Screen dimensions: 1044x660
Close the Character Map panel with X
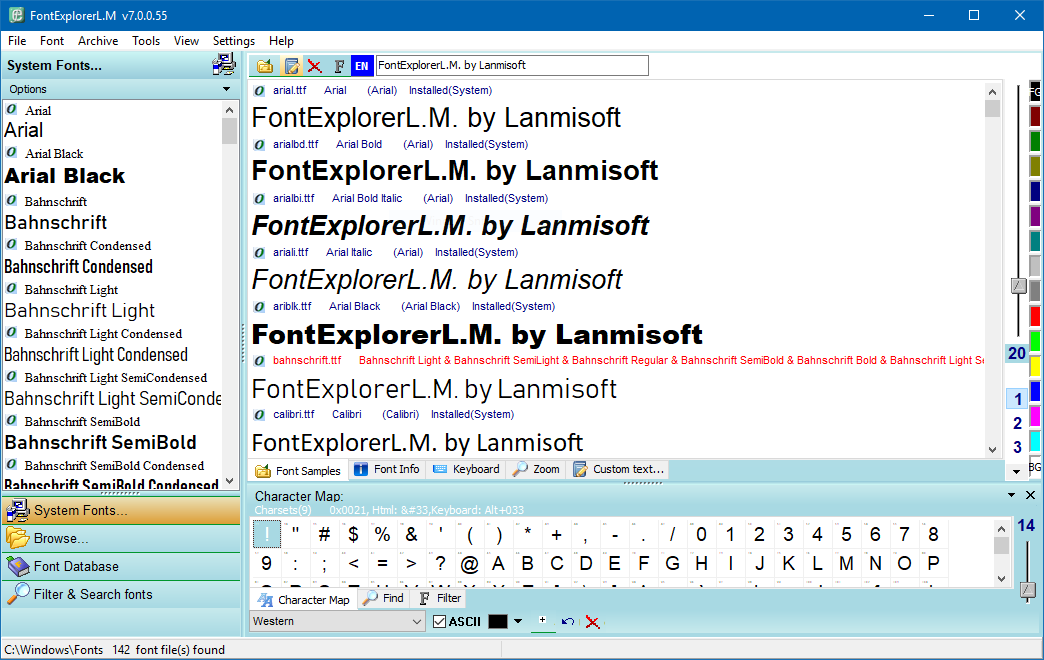[1030, 495]
